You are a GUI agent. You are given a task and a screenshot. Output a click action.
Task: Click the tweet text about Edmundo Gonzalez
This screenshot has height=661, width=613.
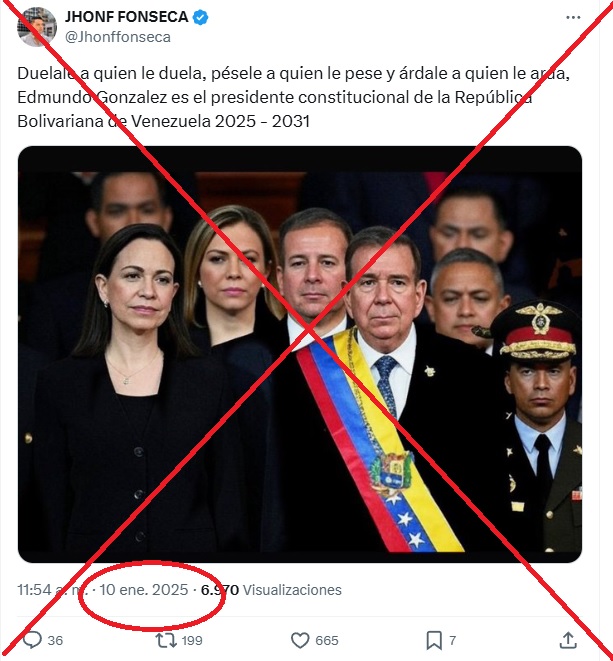pyautogui.click(x=294, y=97)
